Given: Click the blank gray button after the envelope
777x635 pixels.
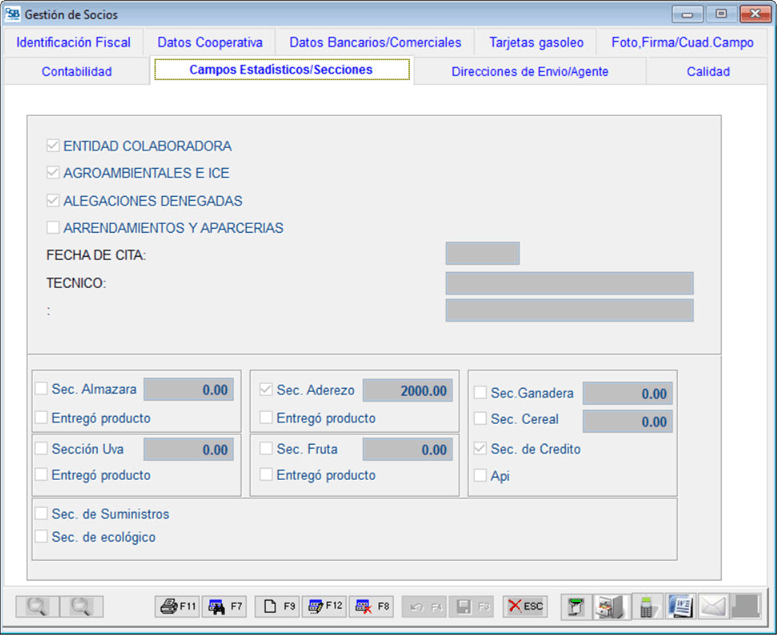Looking at the screenshot, I should pyautogui.click(x=745, y=606).
